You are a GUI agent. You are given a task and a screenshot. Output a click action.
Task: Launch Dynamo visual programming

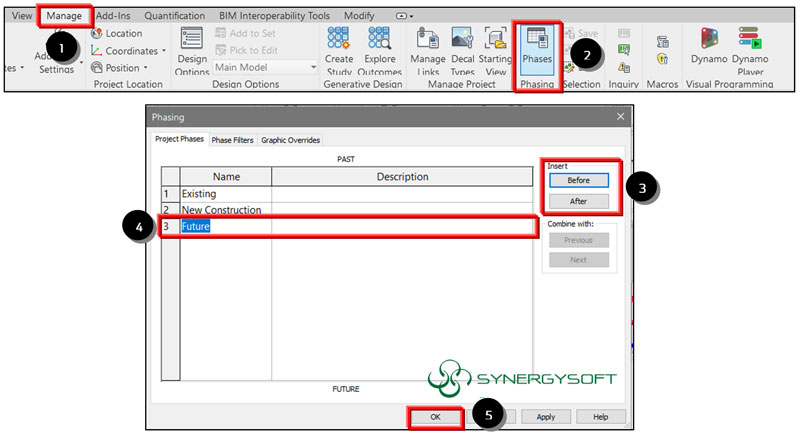pyautogui.click(x=709, y=47)
